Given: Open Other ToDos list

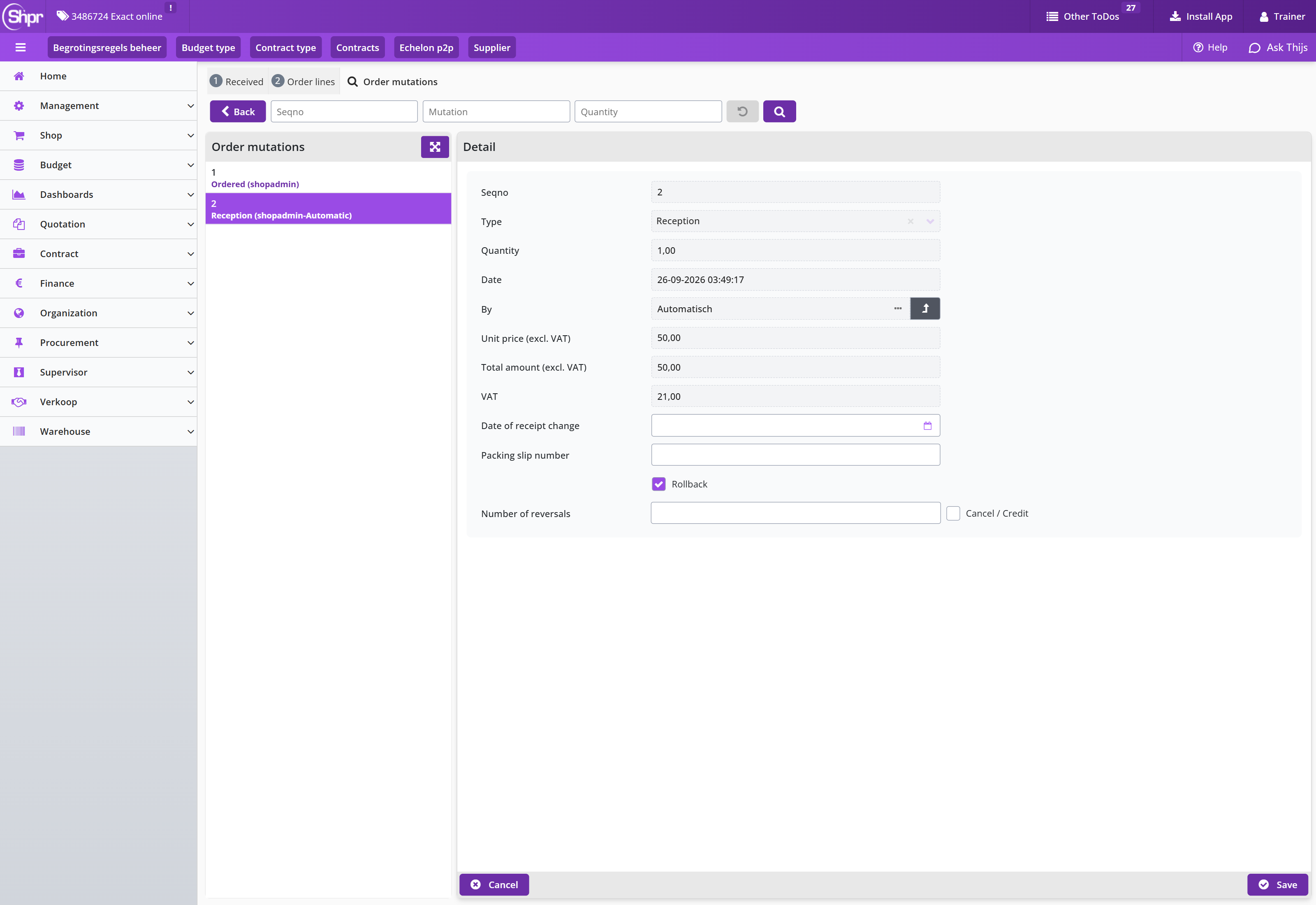Looking at the screenshot, I should (x=1082, y=16).
